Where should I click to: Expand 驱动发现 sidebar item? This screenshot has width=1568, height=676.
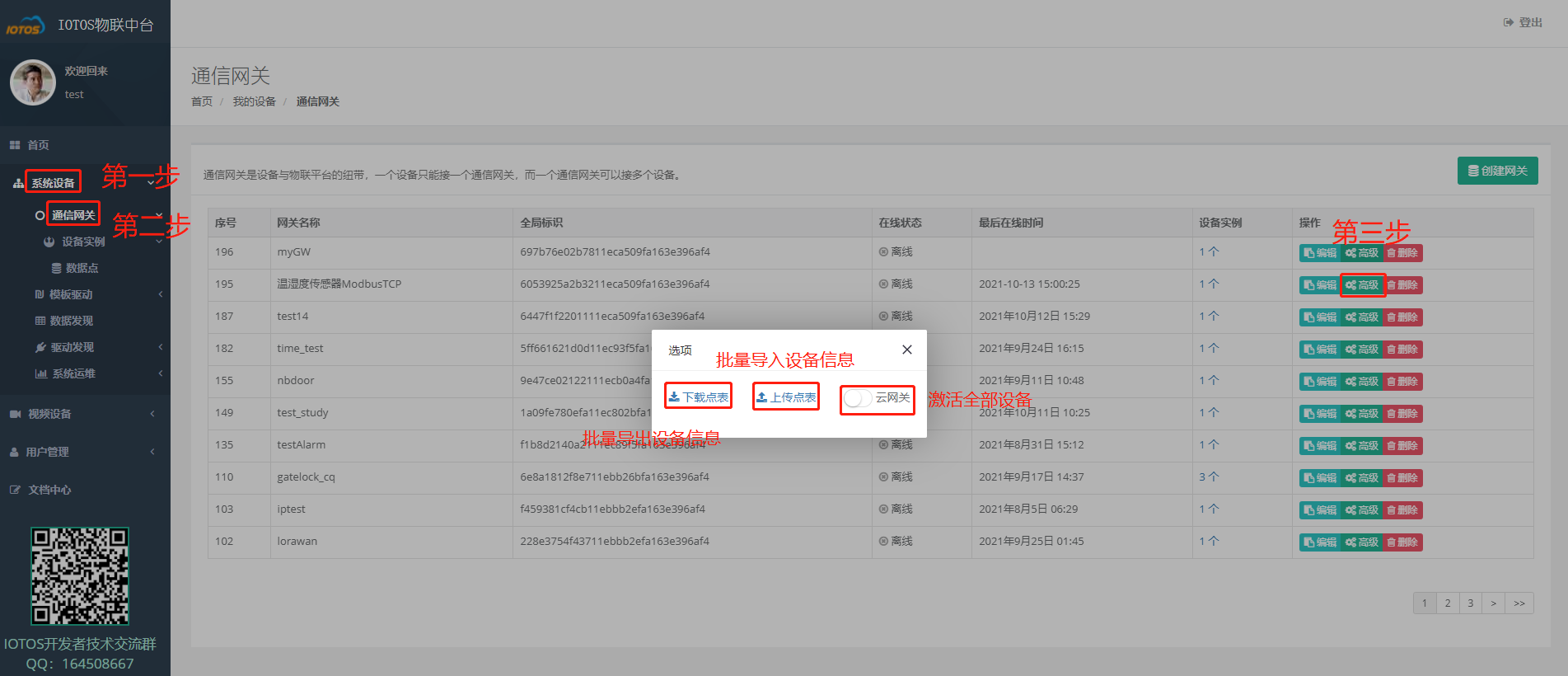(x=73, y=347)
